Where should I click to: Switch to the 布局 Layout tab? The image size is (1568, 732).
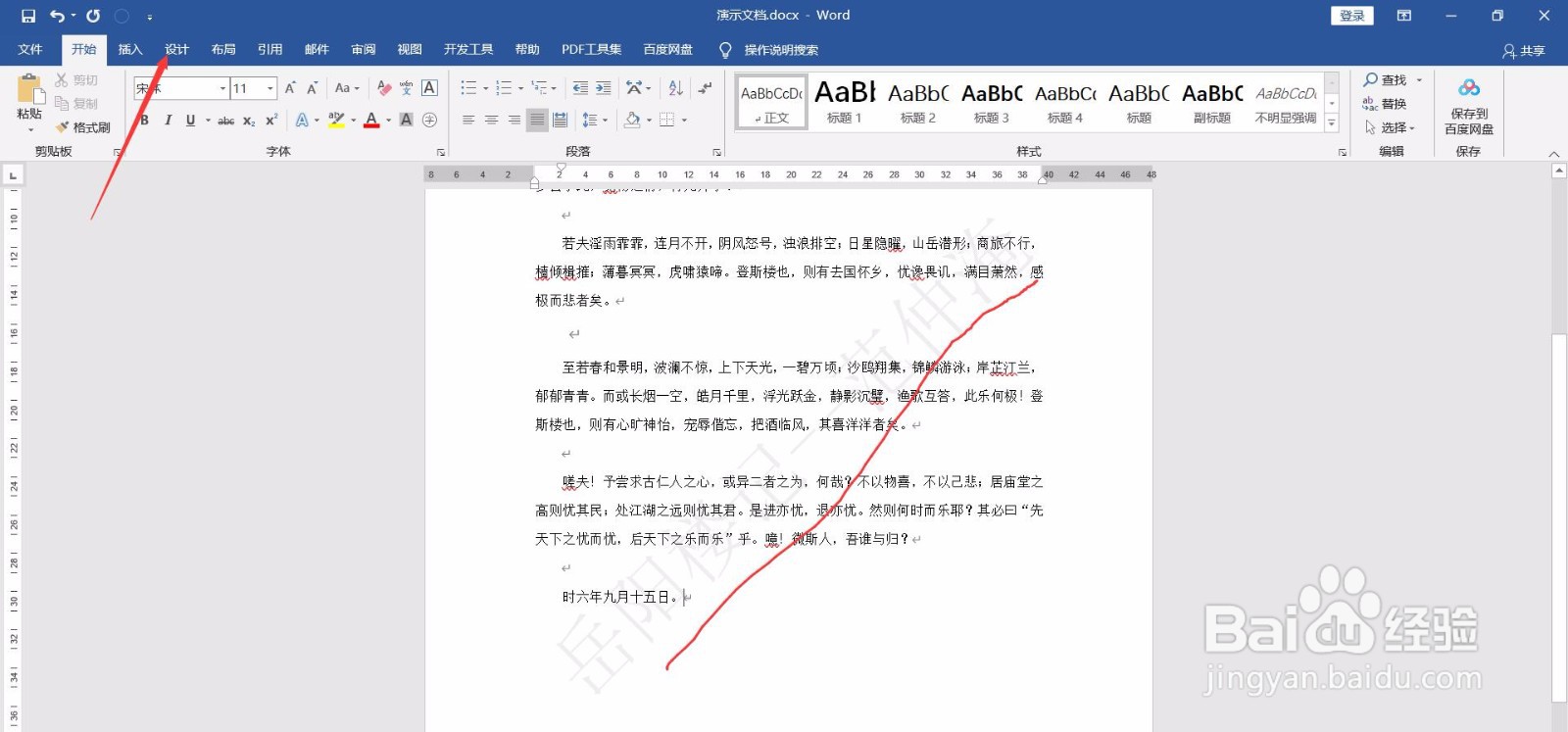pyautogui.click(x=223, y=49)
